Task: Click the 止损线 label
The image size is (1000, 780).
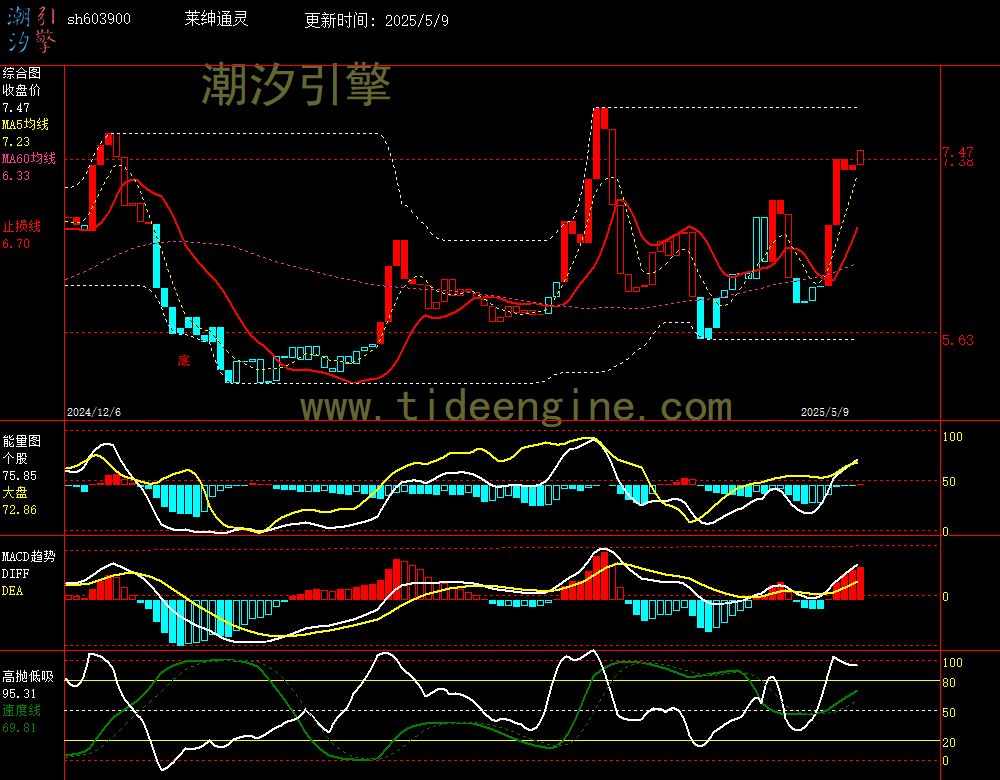Action: tap(21, 226)
